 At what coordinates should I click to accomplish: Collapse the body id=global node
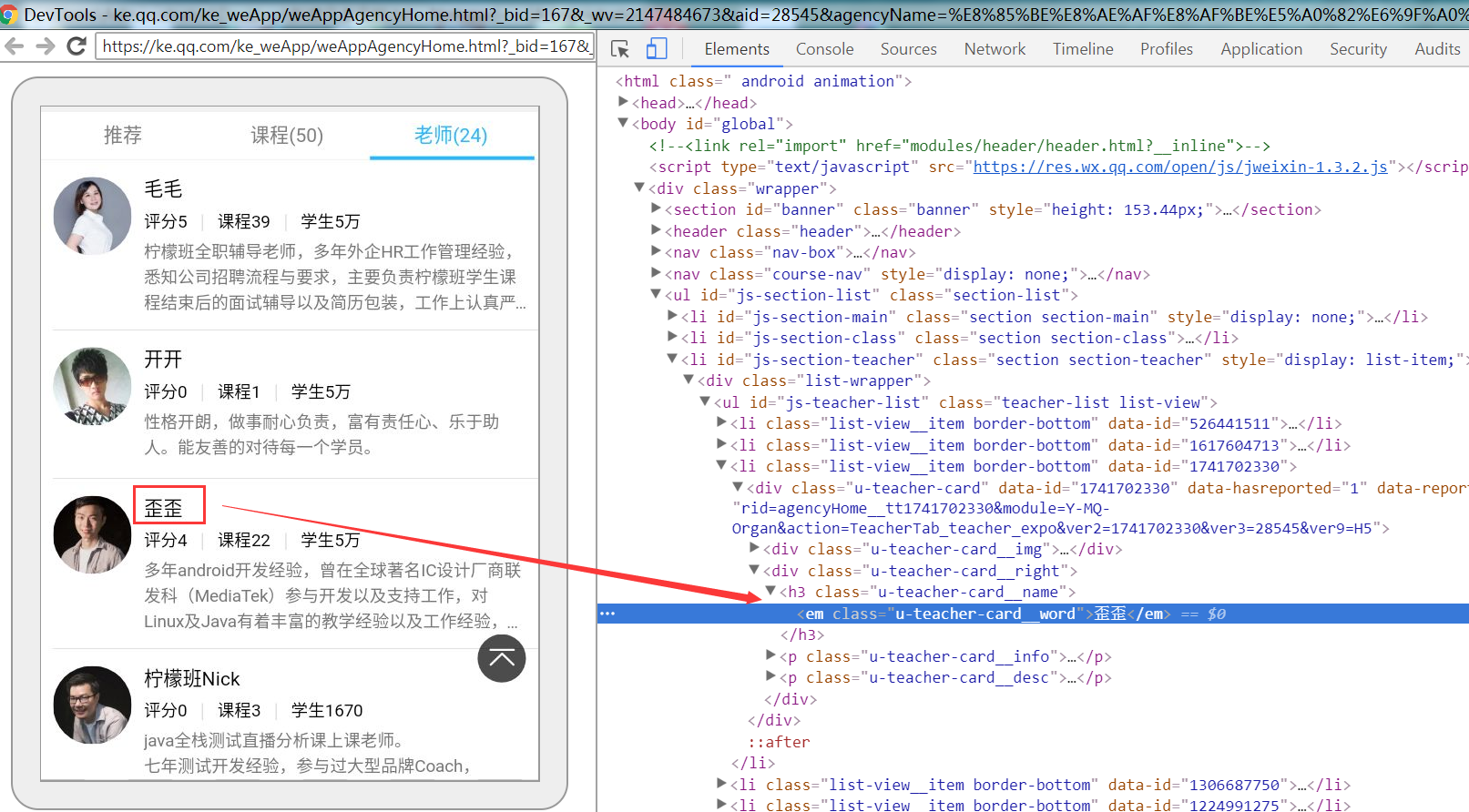(624, 123)
